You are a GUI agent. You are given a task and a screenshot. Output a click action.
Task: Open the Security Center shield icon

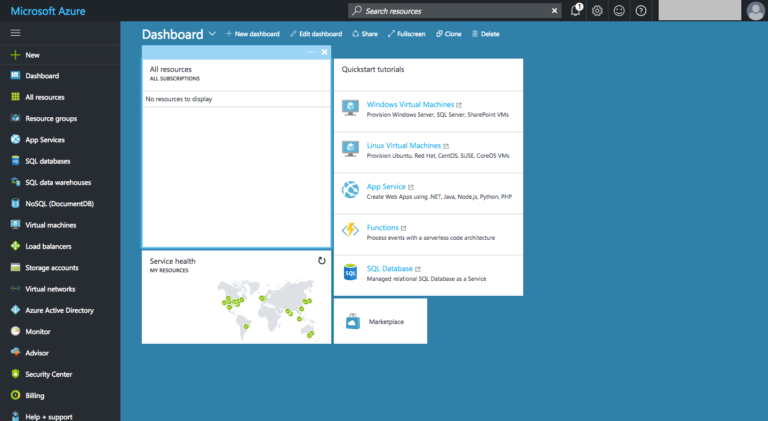16,374
